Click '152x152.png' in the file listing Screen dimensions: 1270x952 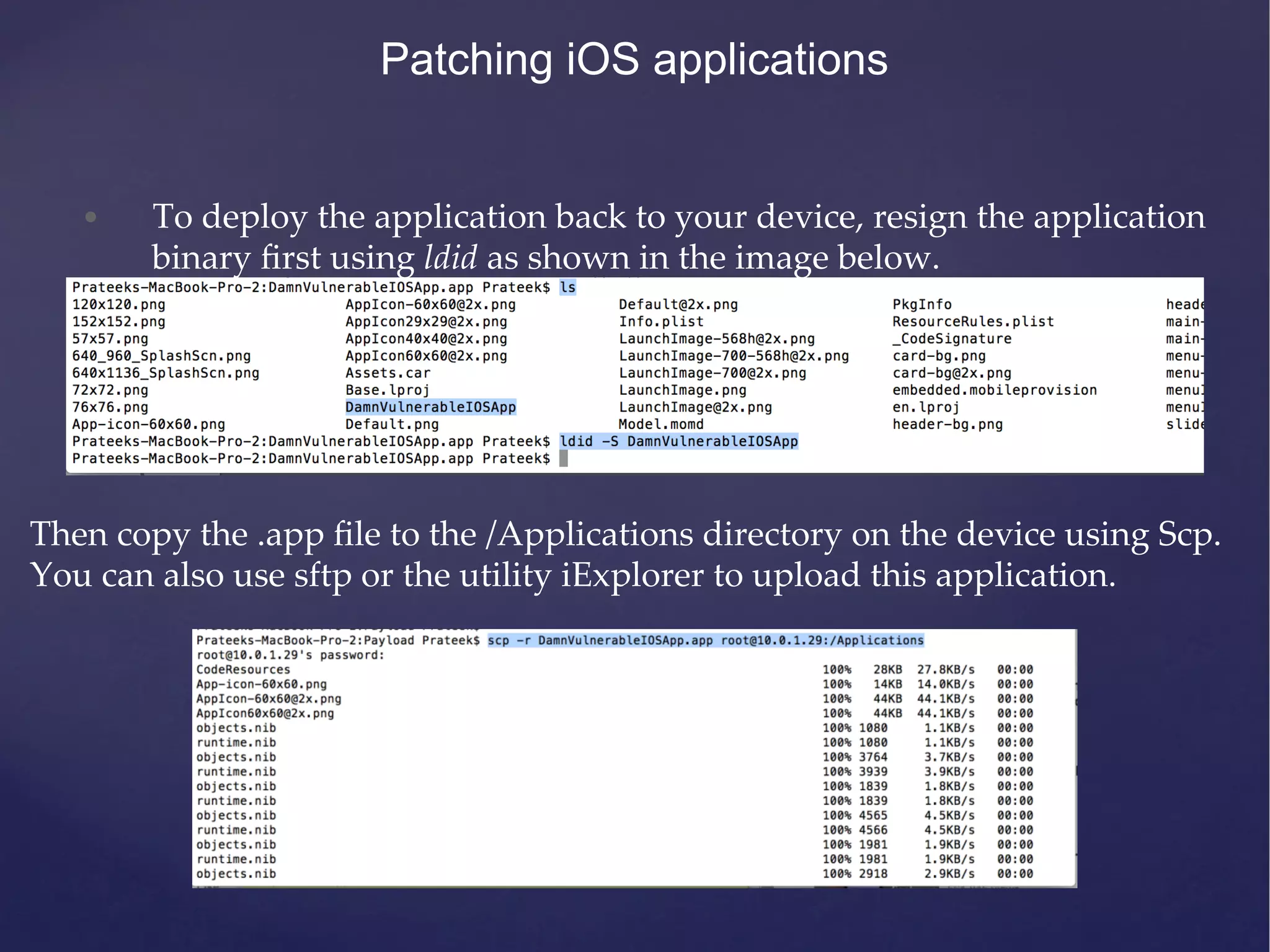point(118,322)
